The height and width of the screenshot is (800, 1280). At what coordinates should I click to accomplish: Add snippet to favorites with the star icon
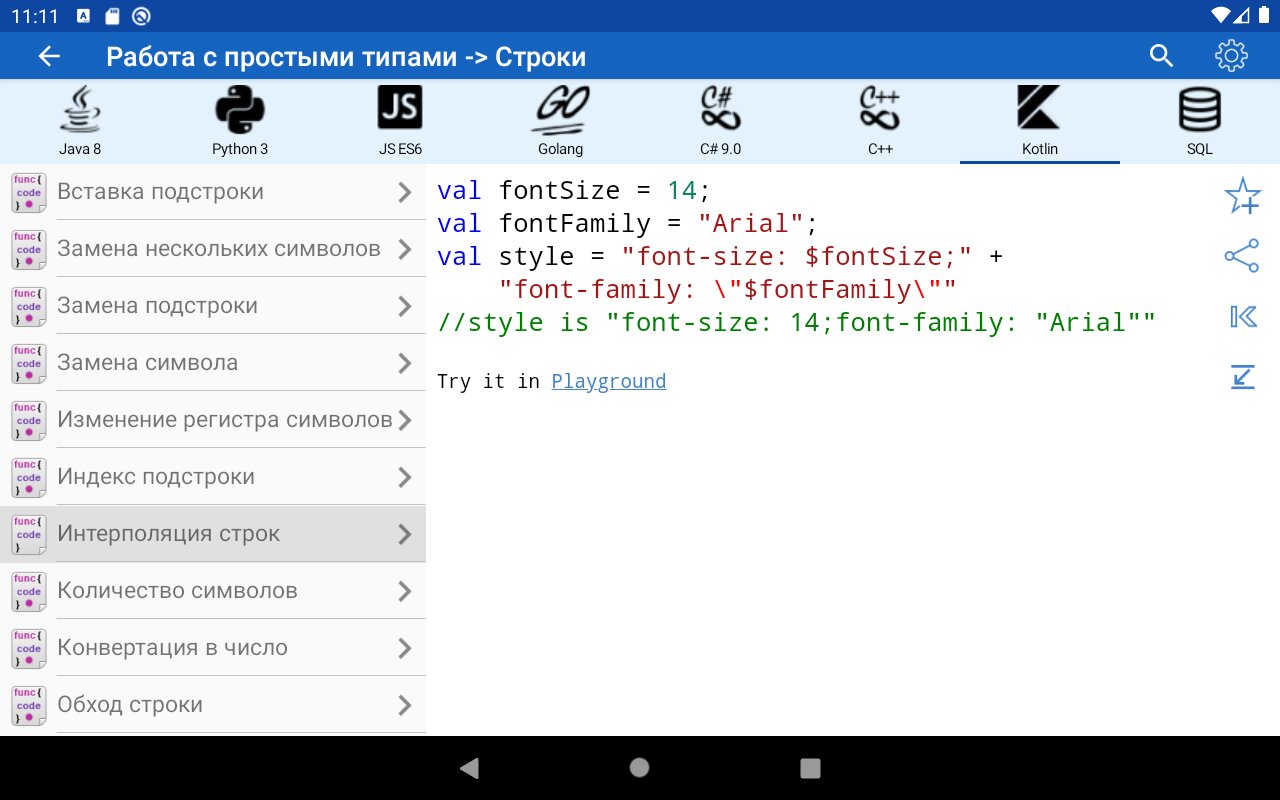click(x=1242, y=196)
